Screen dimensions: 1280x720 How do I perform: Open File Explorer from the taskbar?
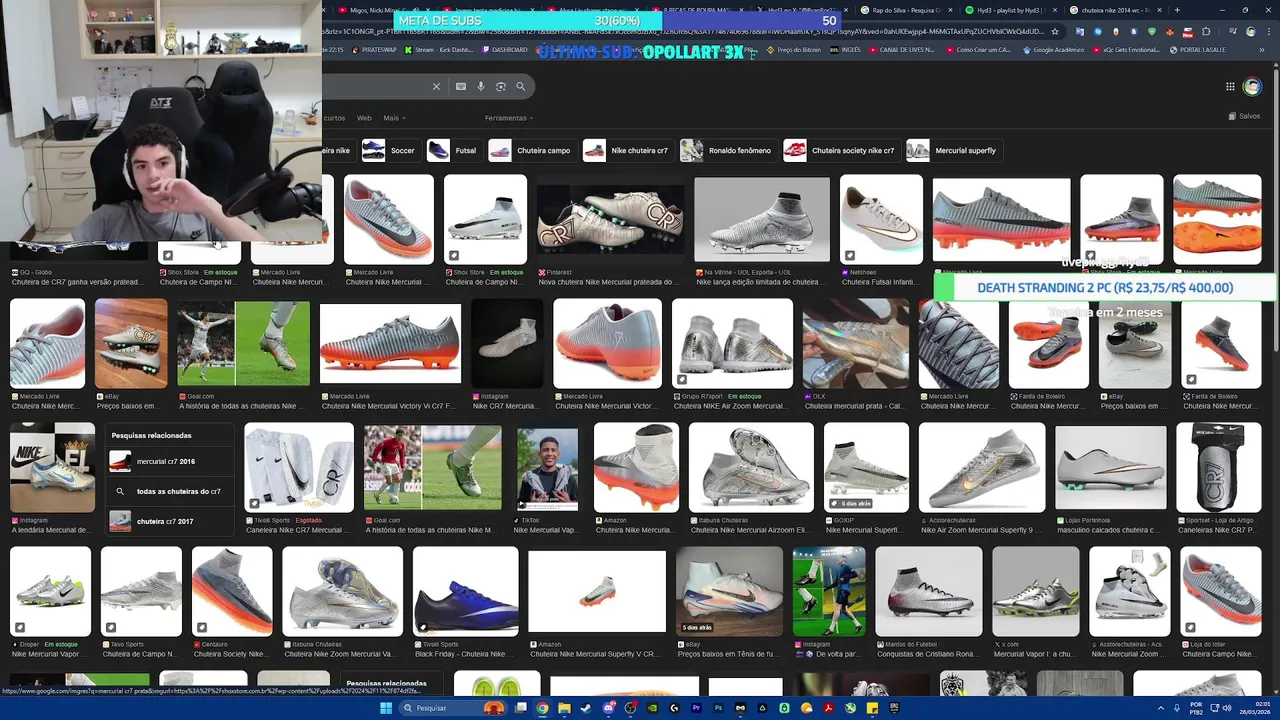pyautogui.click(x=564, y=708)
